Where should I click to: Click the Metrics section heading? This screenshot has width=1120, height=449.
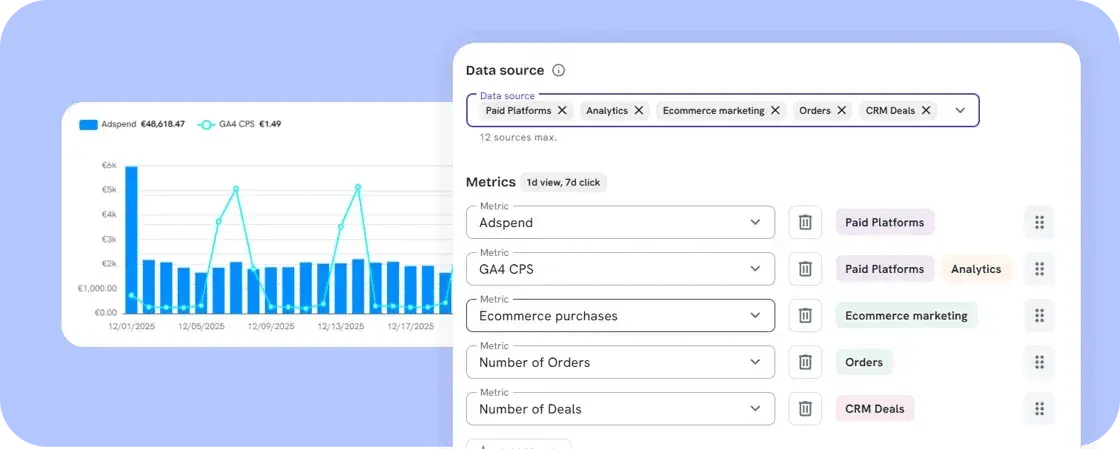(x=491, y=182)
